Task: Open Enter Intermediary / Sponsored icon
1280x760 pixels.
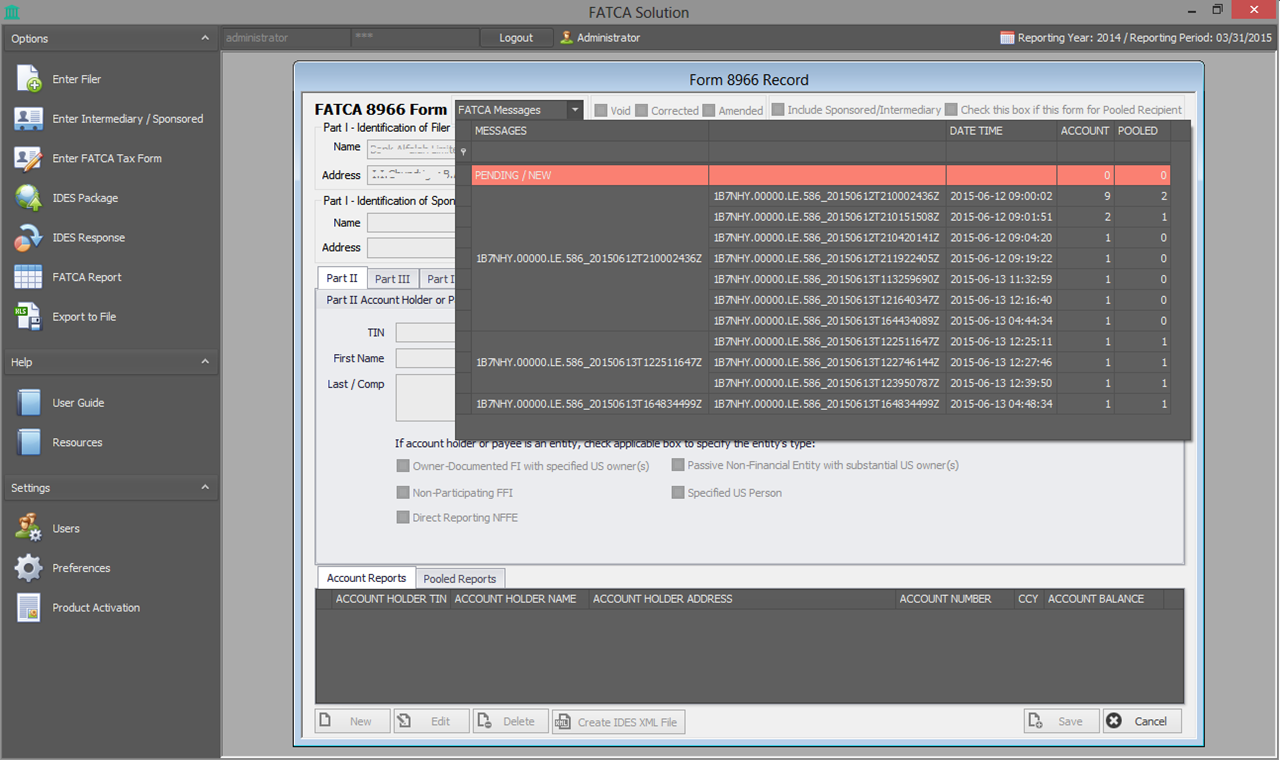Action: coord(28,119)
